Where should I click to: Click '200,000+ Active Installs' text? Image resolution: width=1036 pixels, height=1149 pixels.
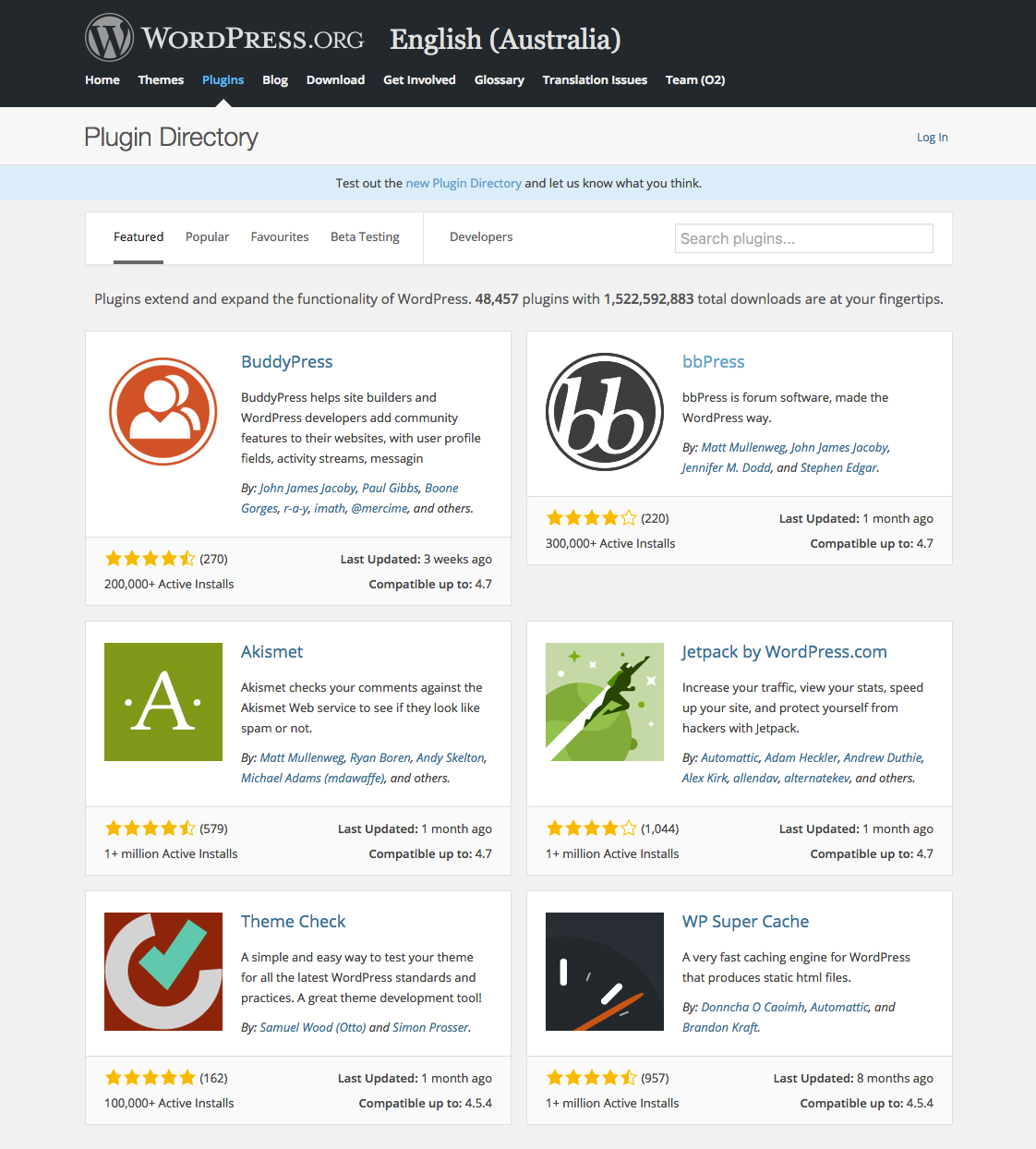click(169, 585)
